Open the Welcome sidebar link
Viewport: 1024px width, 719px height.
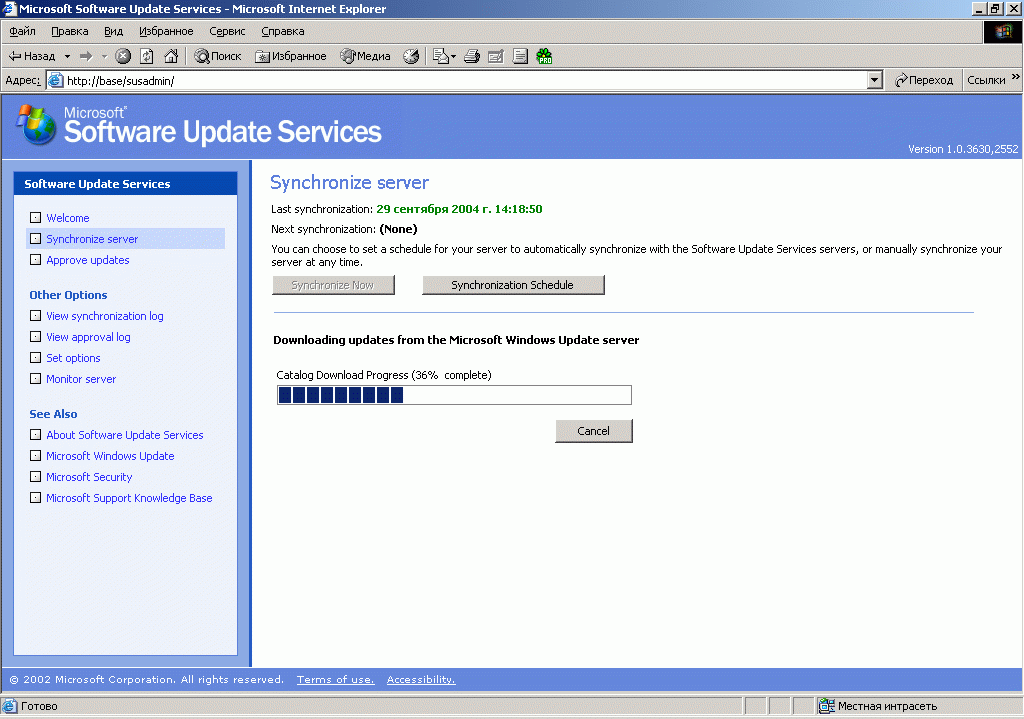(68, 218)
